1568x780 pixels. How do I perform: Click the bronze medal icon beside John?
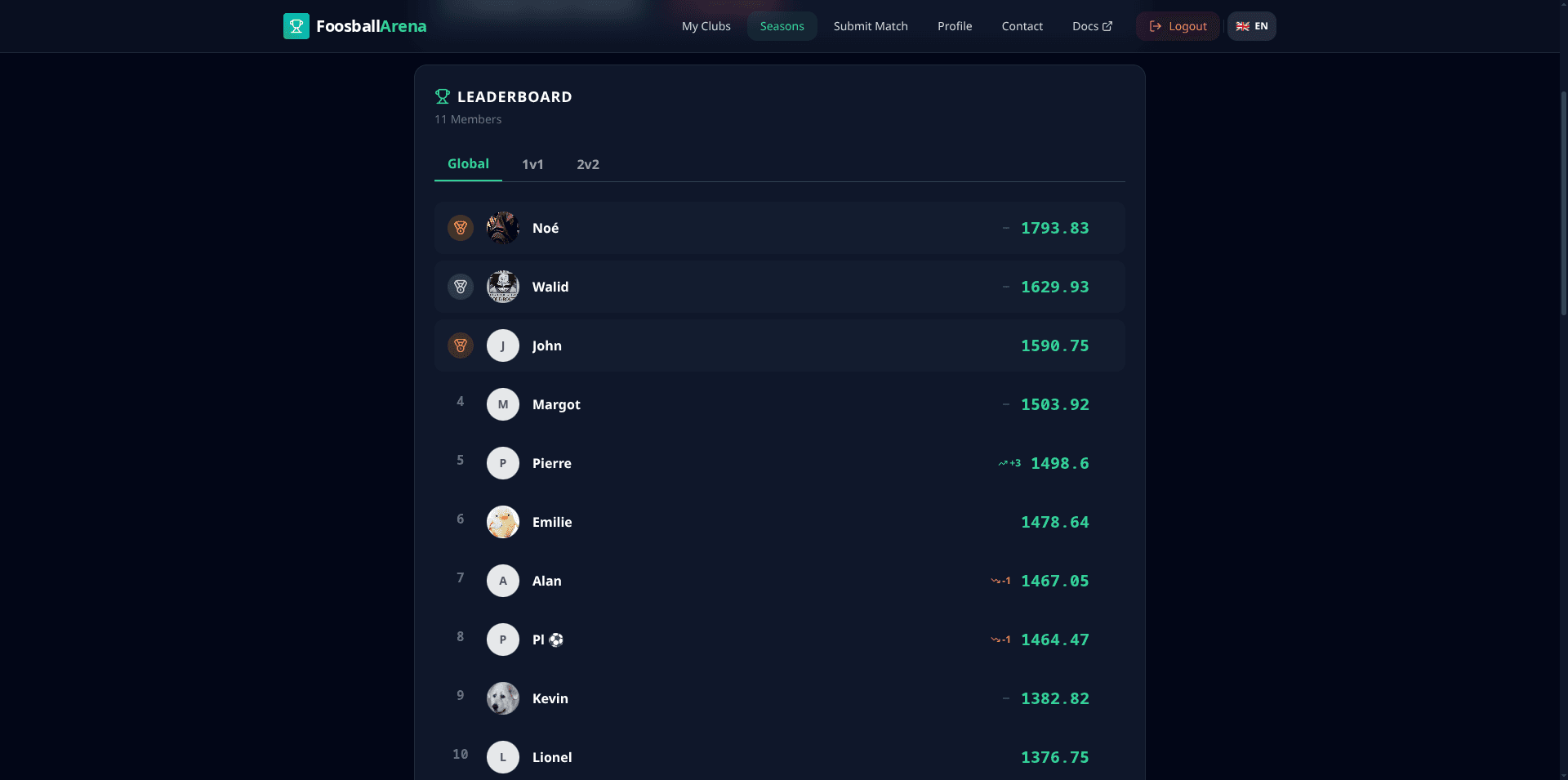pyautogui.click(x=461, y=345)
